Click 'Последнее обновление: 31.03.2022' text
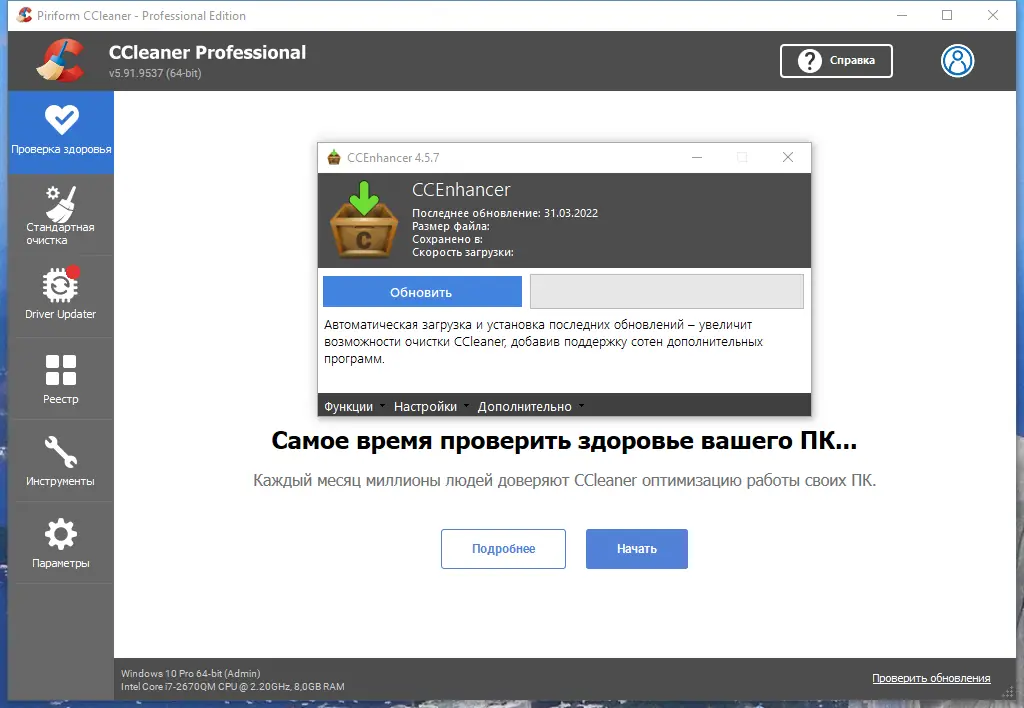Viewport: 1024px width, 708px height. click(505, 213)
